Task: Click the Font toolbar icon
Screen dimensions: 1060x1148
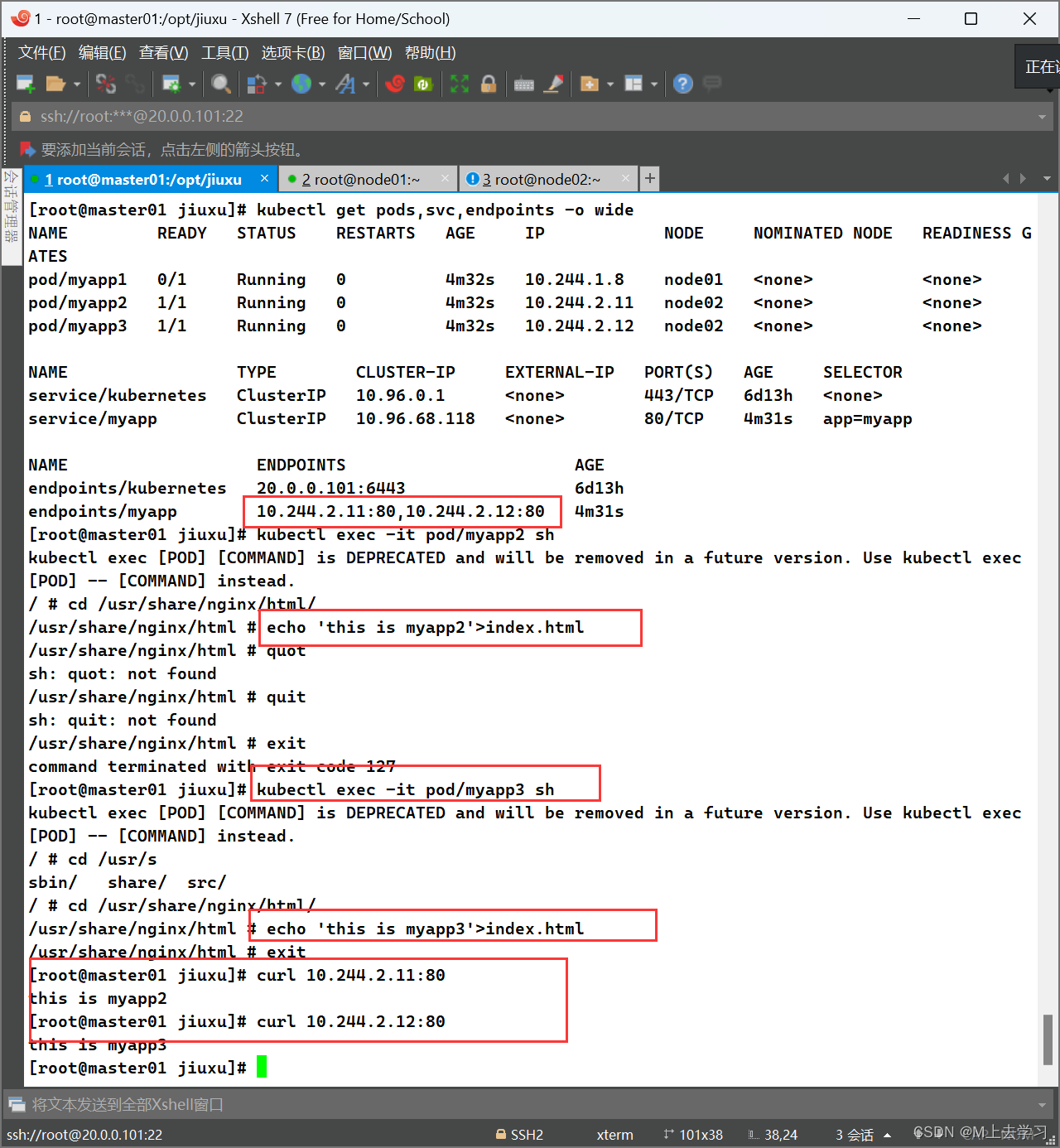Action: click(345, 84)
